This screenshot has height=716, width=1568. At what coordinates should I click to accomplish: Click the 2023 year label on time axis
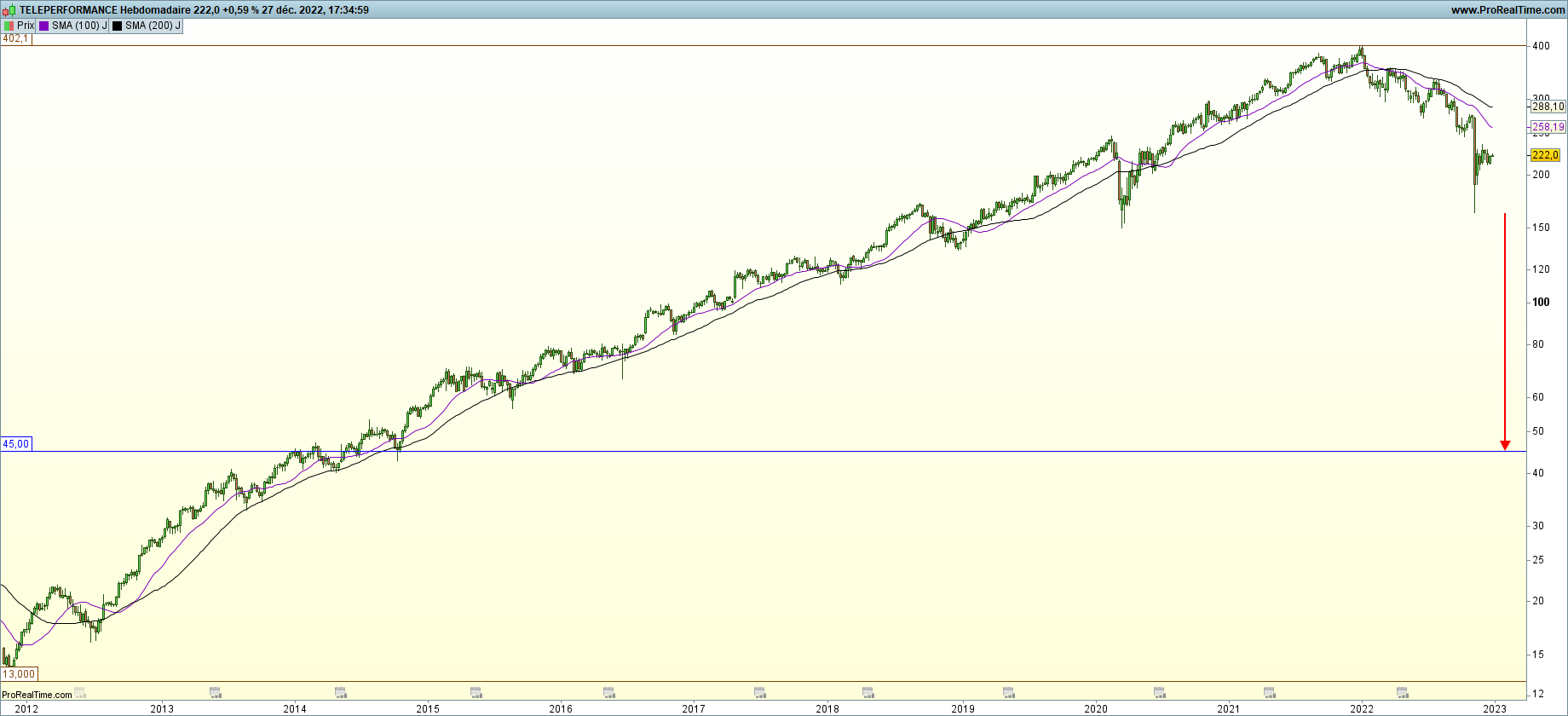1495,708
